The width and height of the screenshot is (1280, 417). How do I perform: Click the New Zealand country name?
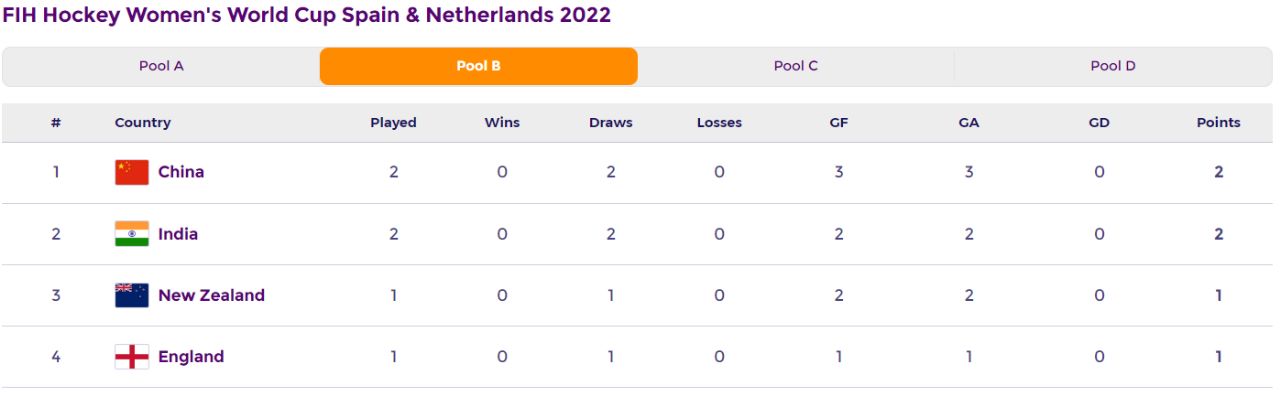[211, 295]
